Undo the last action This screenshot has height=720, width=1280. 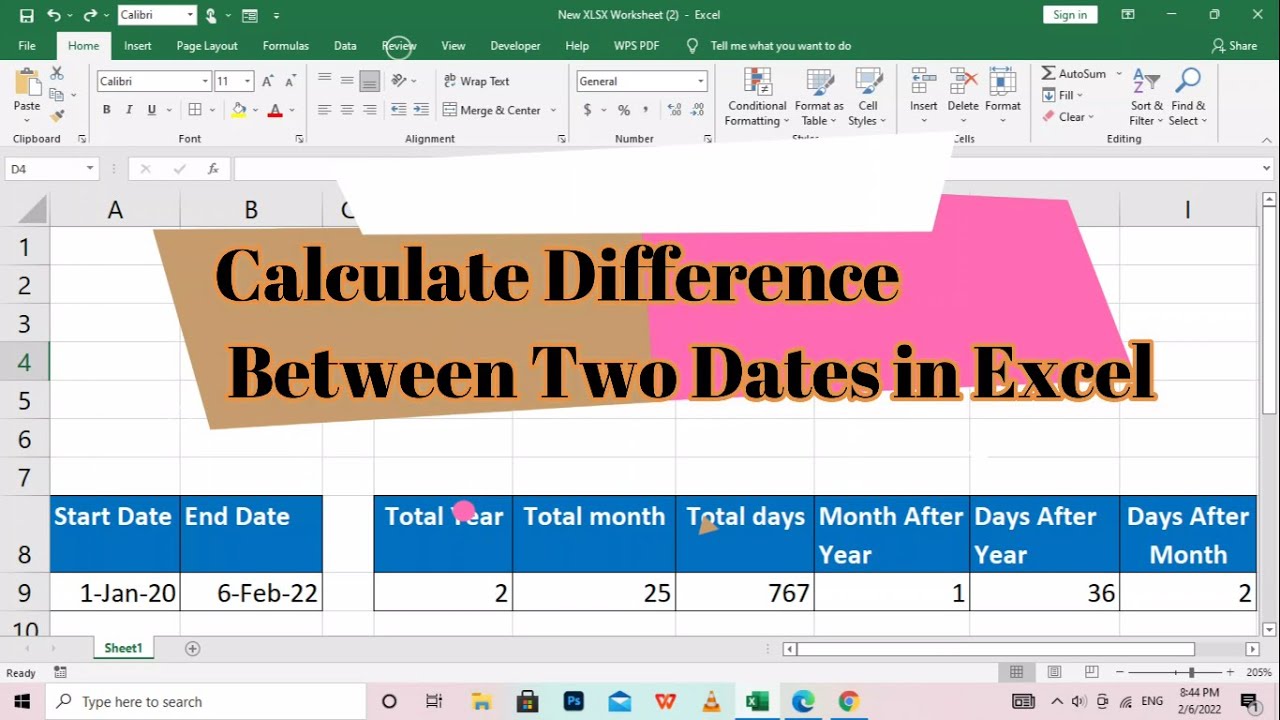[53, 15]
